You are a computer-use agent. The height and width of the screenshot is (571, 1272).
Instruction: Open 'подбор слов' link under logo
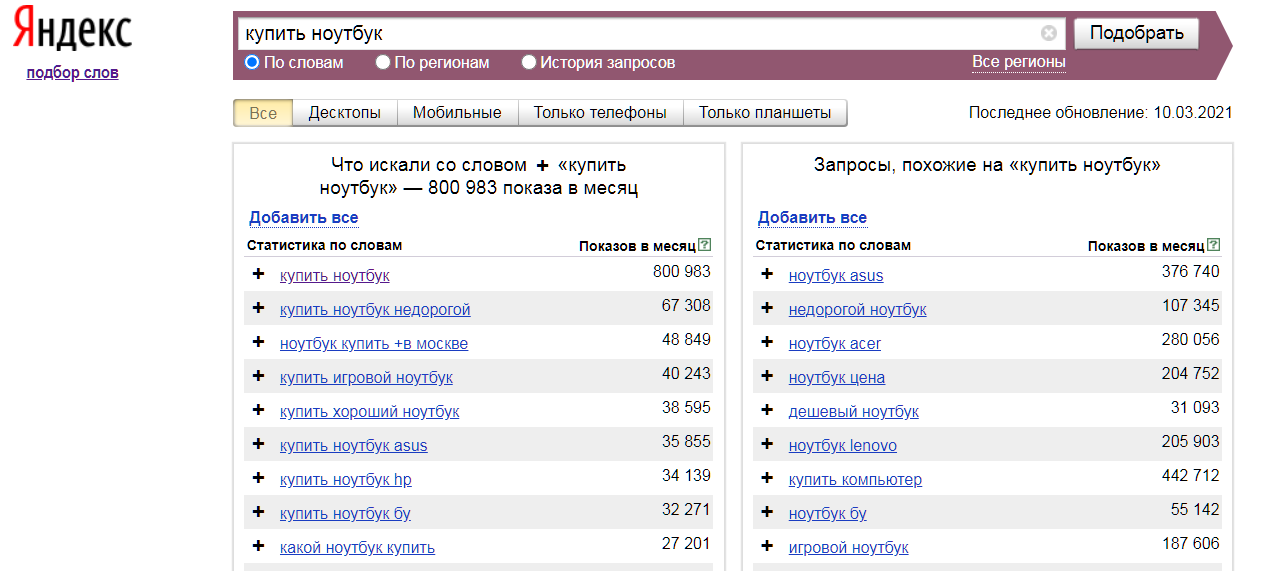tap(72, 72)
